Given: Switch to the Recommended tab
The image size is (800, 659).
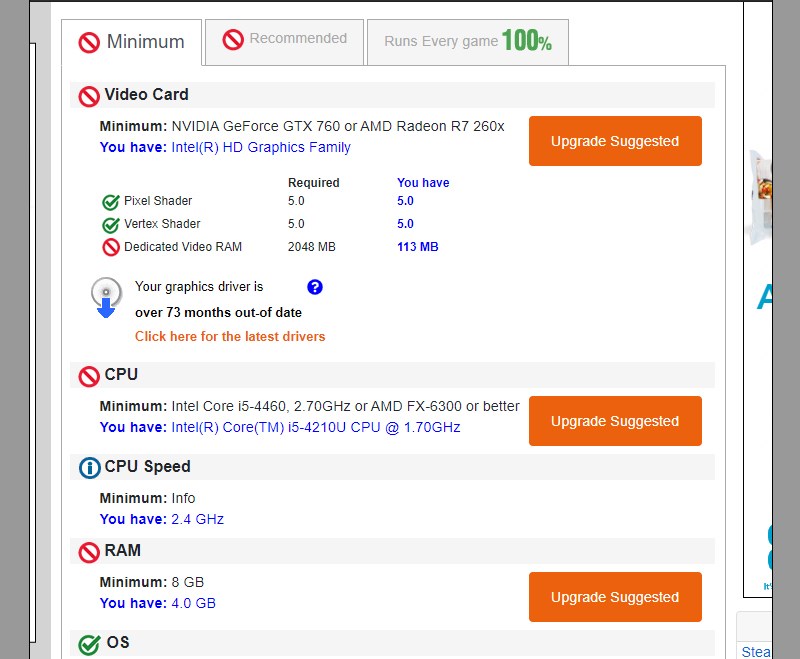Looking at the screenshot, I should pyautogui.click(x=284, y=40).
